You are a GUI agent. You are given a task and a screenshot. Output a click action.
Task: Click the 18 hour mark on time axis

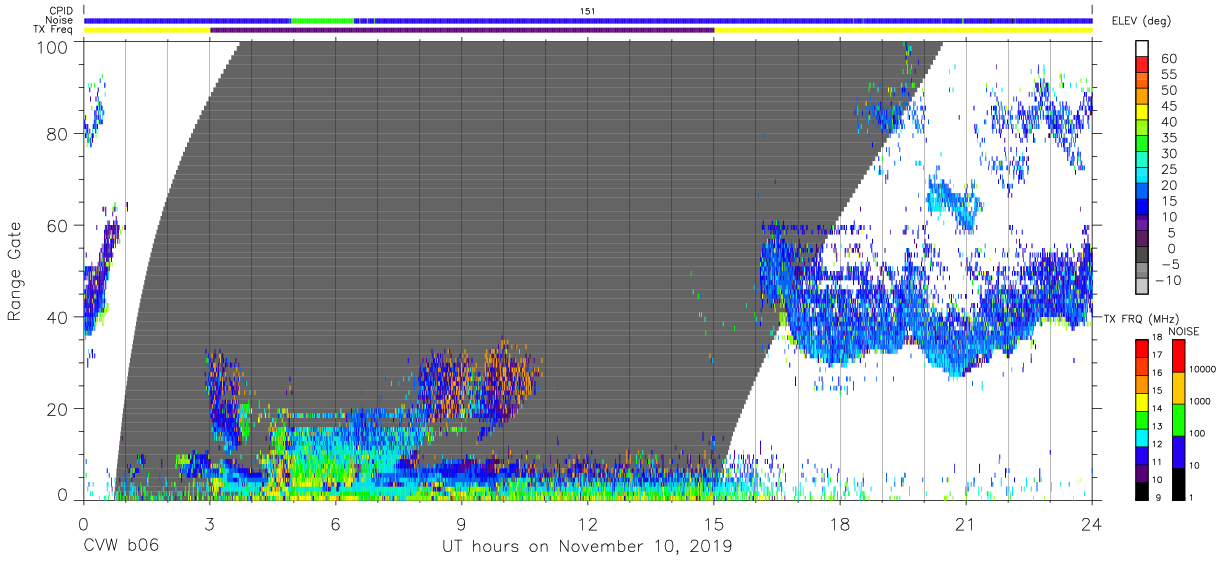pyautogui.click(x=839, y=524)
